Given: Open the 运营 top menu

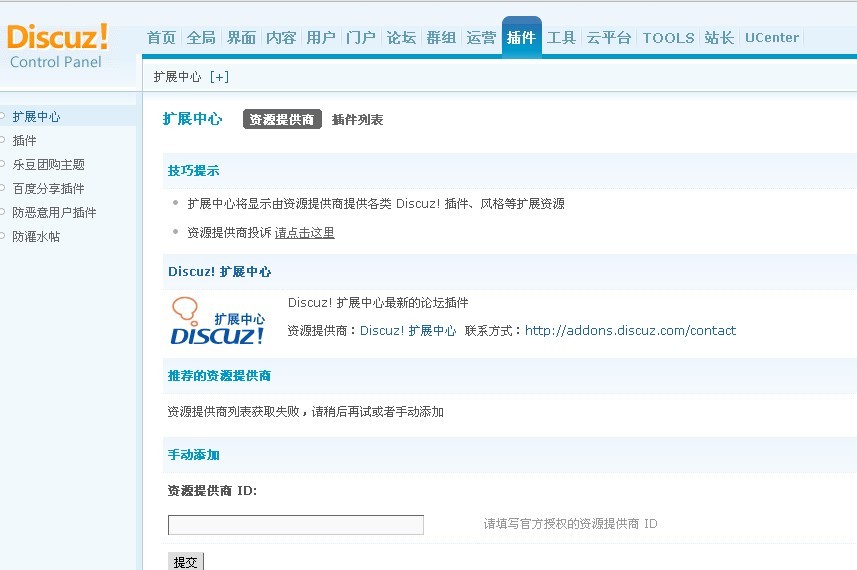Looking at the screenshot, I should tap(481, 38).
